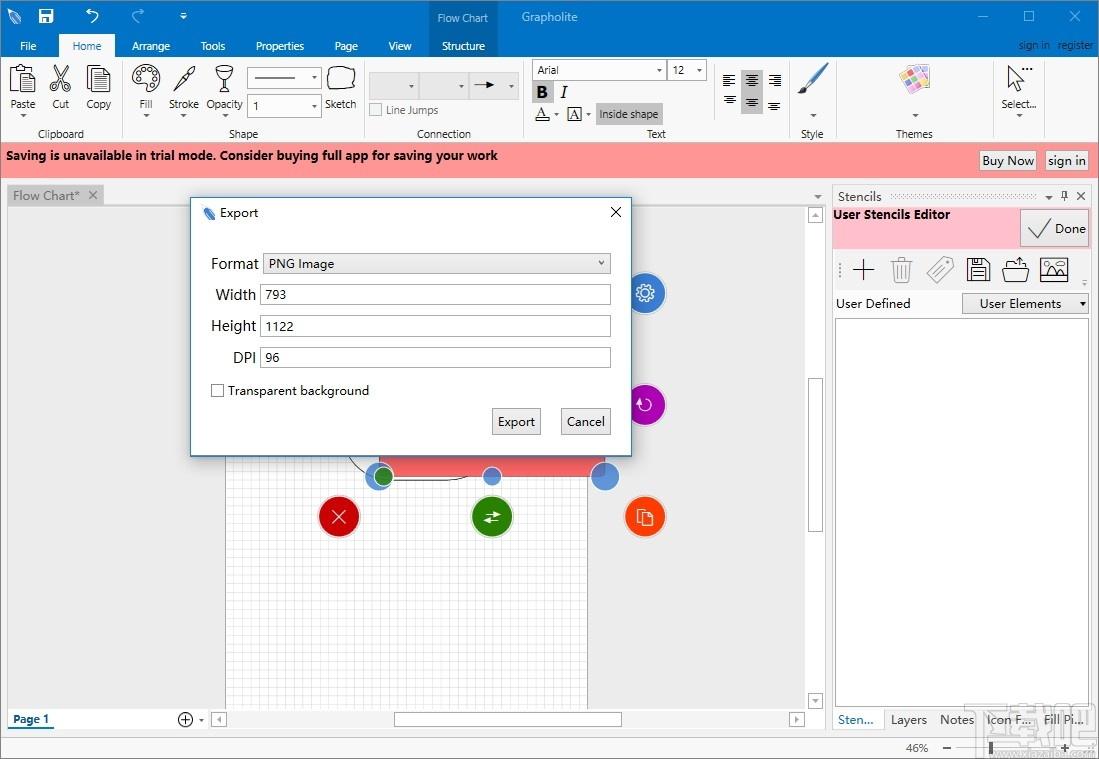Screen dimensions: 1099x759
Task: Open the Layers panel tab
Action: [908, 720]
